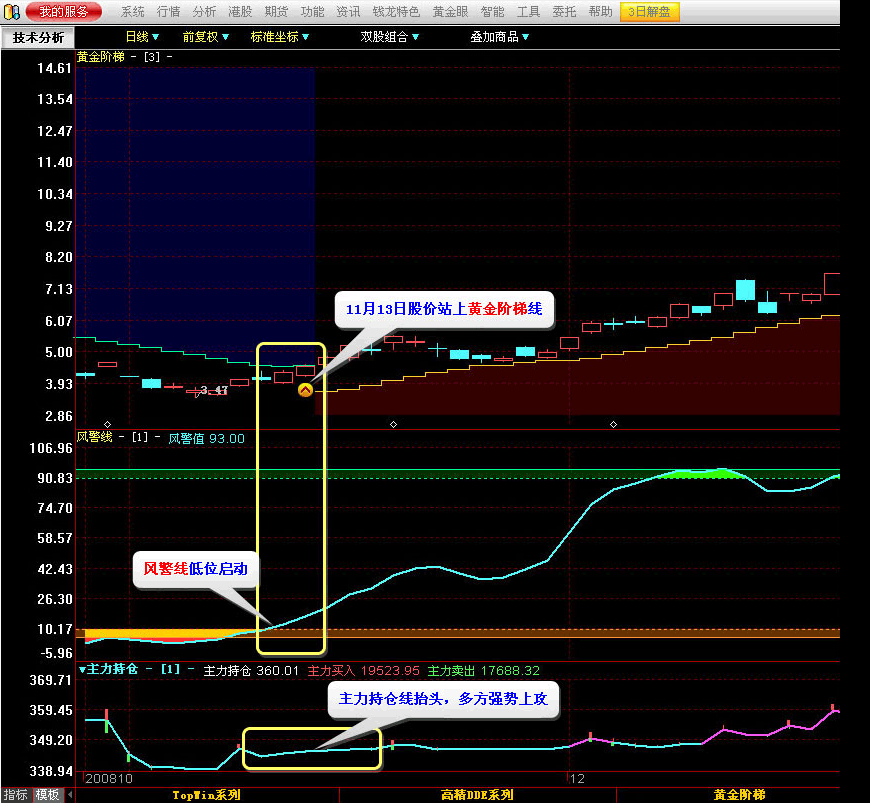Viewport: 870px width, 803px height.
Task: Open the 黄金眼 menu
Action: [451, 12]
